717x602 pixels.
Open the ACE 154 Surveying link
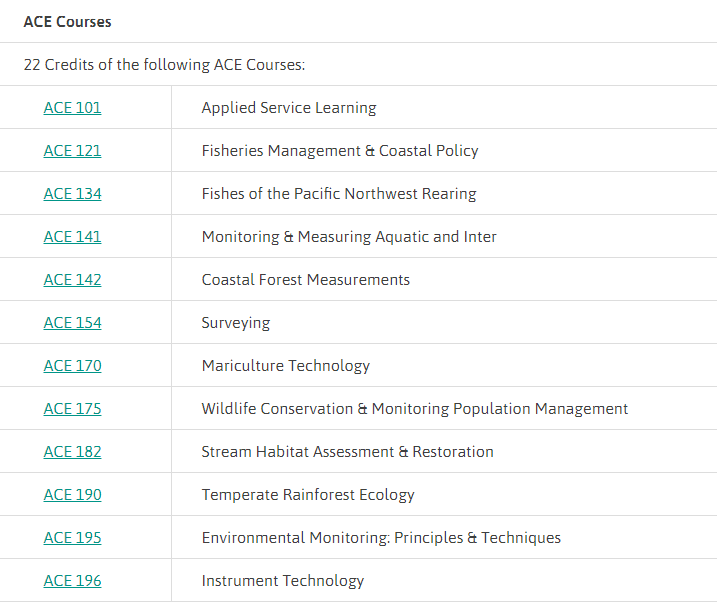pyautogui.click(x=72, y=323)
